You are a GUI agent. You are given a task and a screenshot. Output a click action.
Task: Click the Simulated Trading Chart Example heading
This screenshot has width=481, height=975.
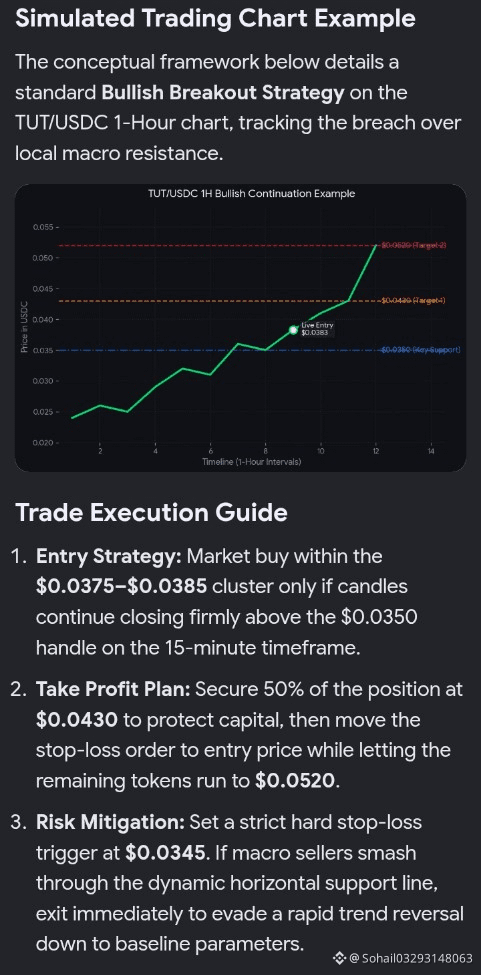click(x=215, y=19)
